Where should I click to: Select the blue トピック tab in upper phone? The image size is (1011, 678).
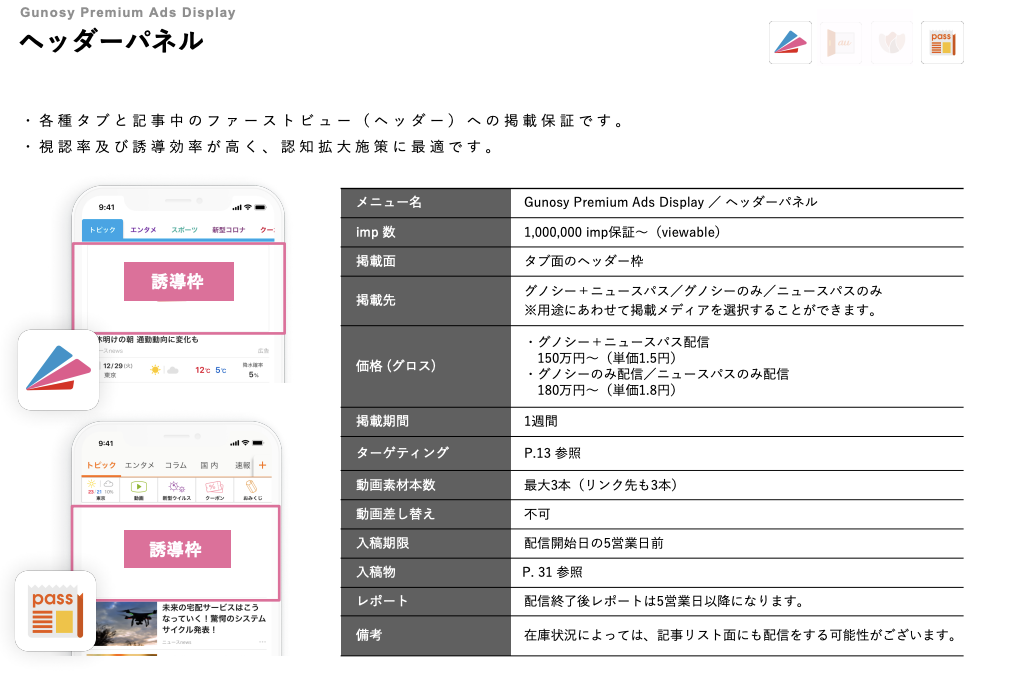(x=102, y=230)
